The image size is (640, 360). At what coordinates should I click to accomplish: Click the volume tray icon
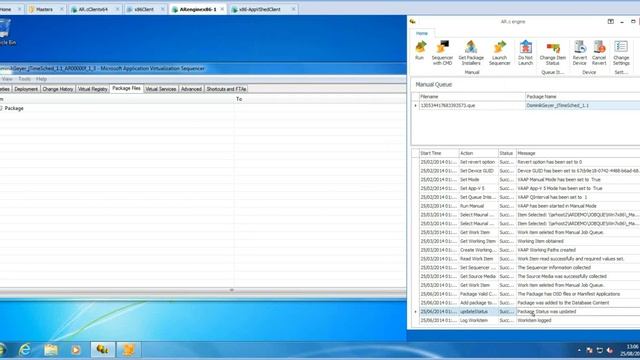pyautogui.click(x=610, y=350)
